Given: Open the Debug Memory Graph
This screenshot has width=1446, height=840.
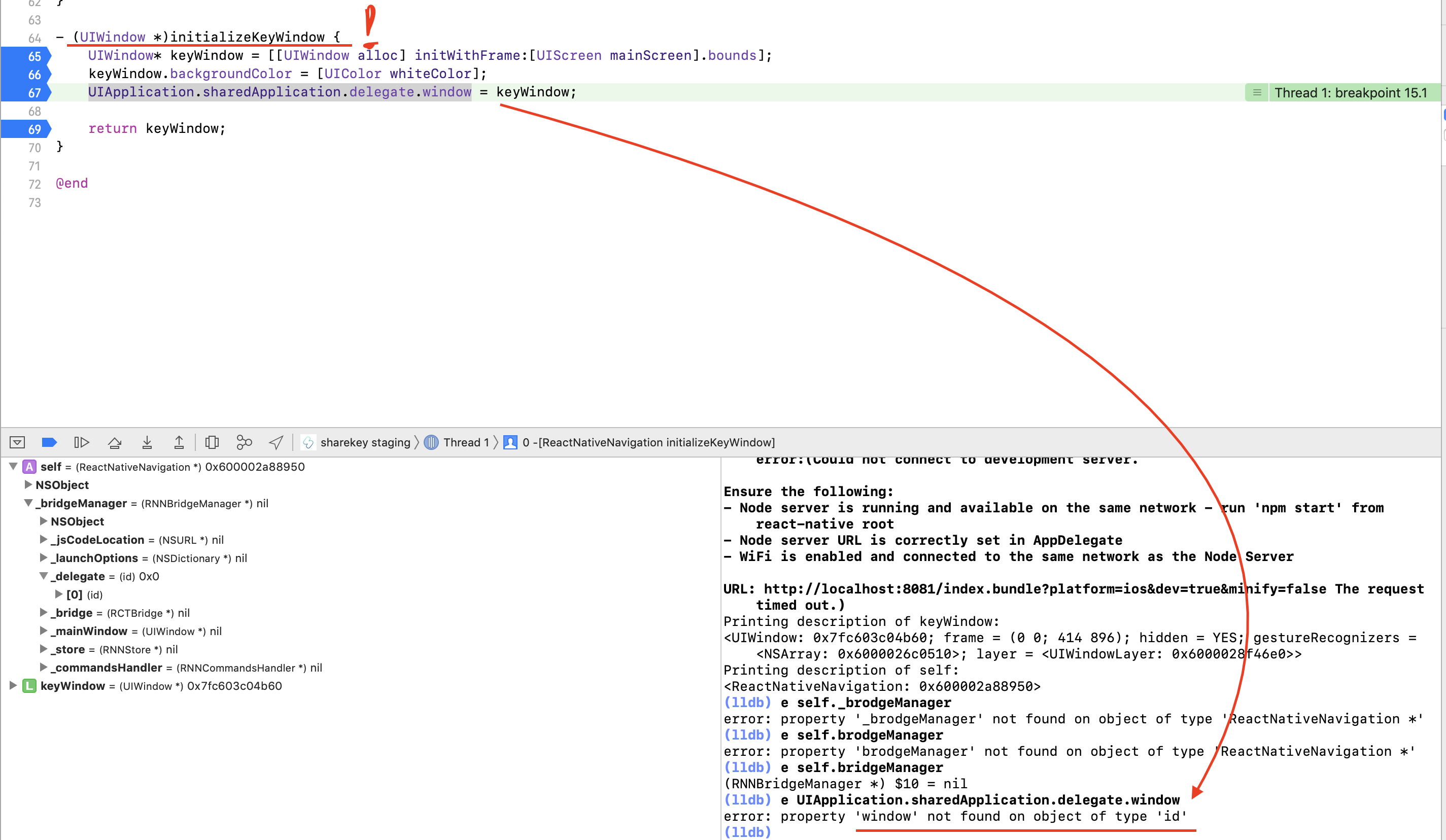Looking at the screenshot, I should click(x=244, y=442).
